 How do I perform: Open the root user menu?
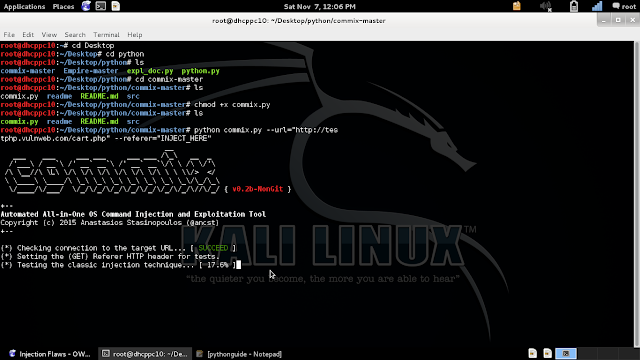coord(624,7)
